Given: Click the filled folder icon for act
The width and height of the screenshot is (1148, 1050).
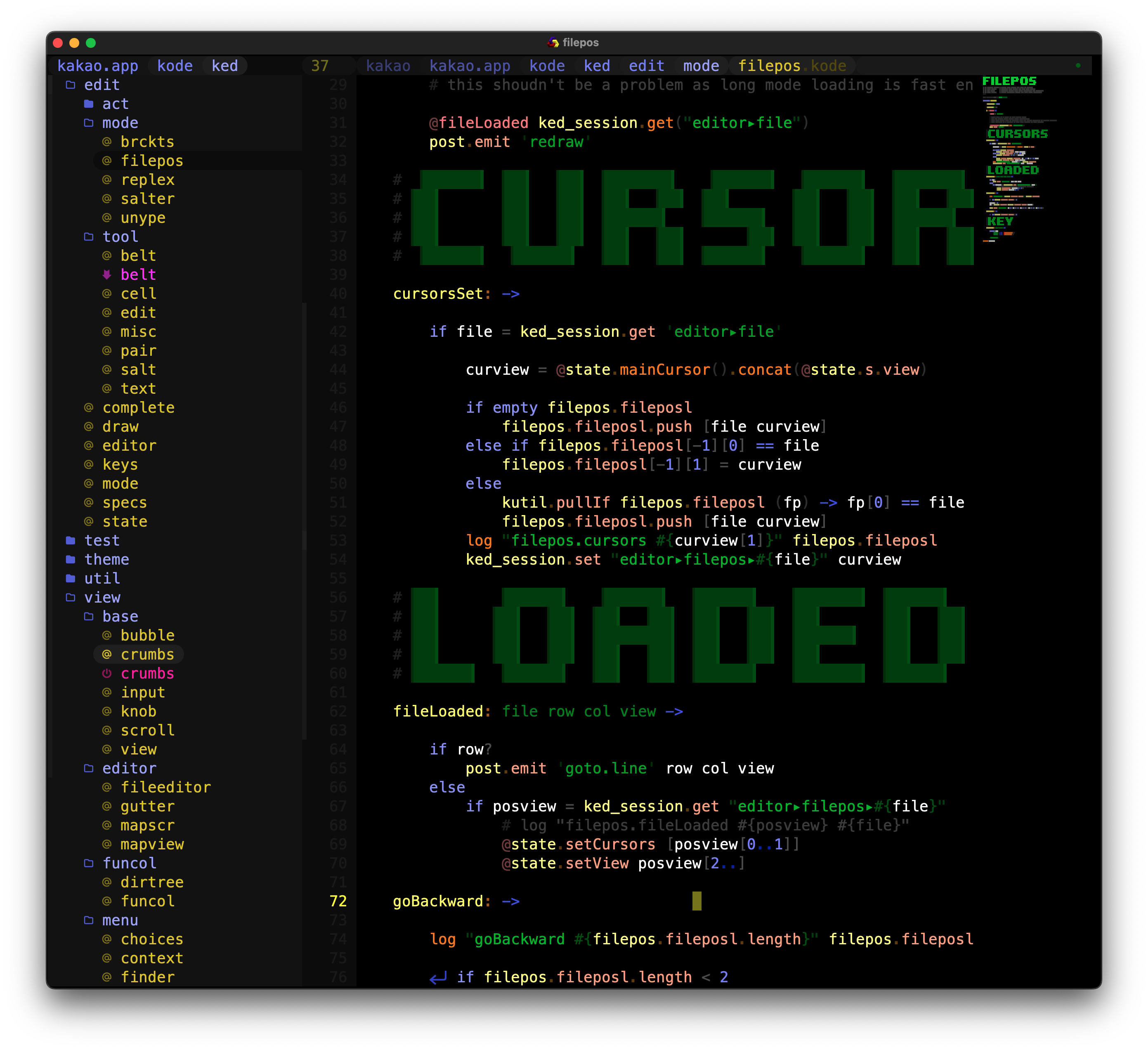Looking at the screenshot, I should pos(88,104).
